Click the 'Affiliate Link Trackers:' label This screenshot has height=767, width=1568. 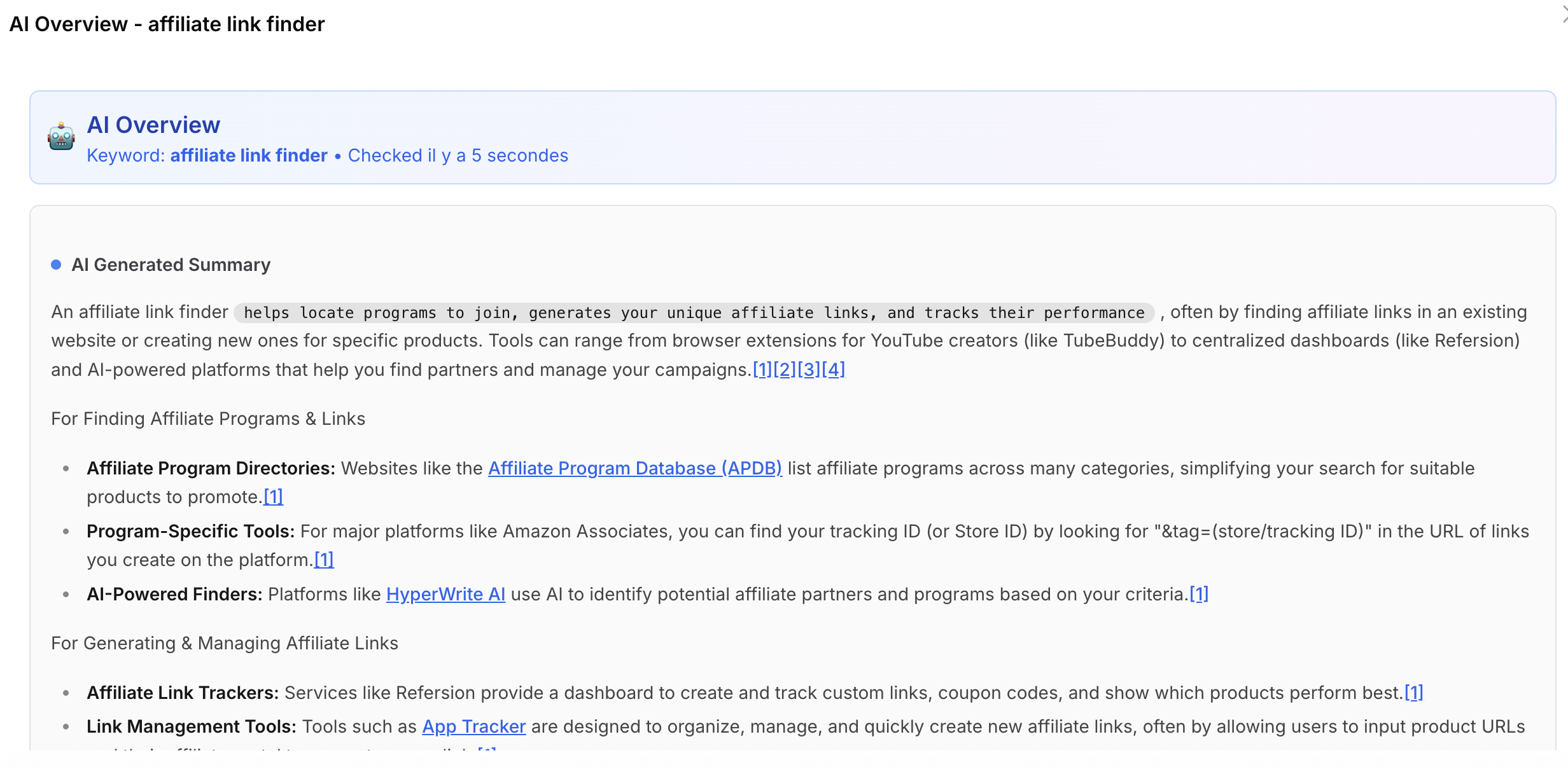tap(183, 693)
